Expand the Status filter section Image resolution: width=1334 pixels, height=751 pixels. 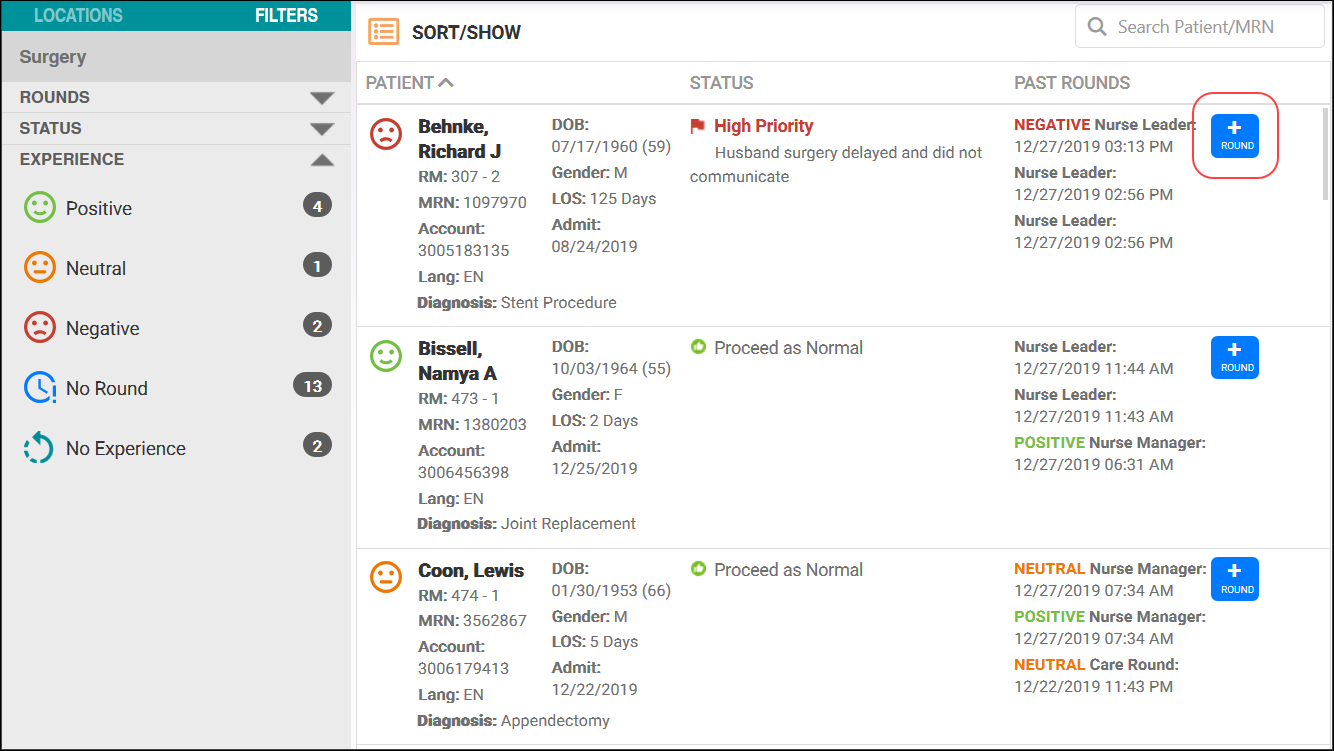click(x=321, y=129)
